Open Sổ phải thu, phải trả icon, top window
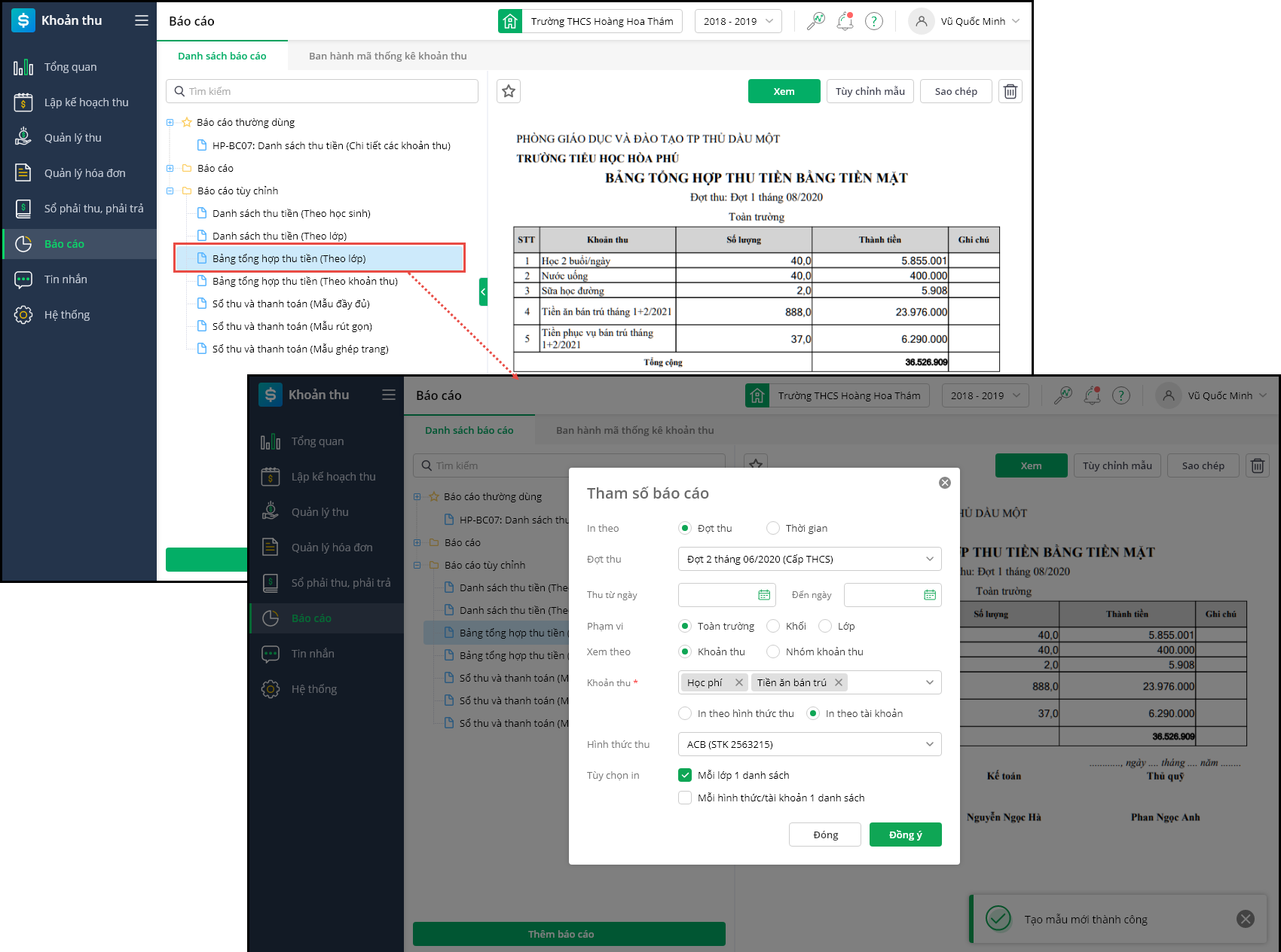 pos(23,209)
